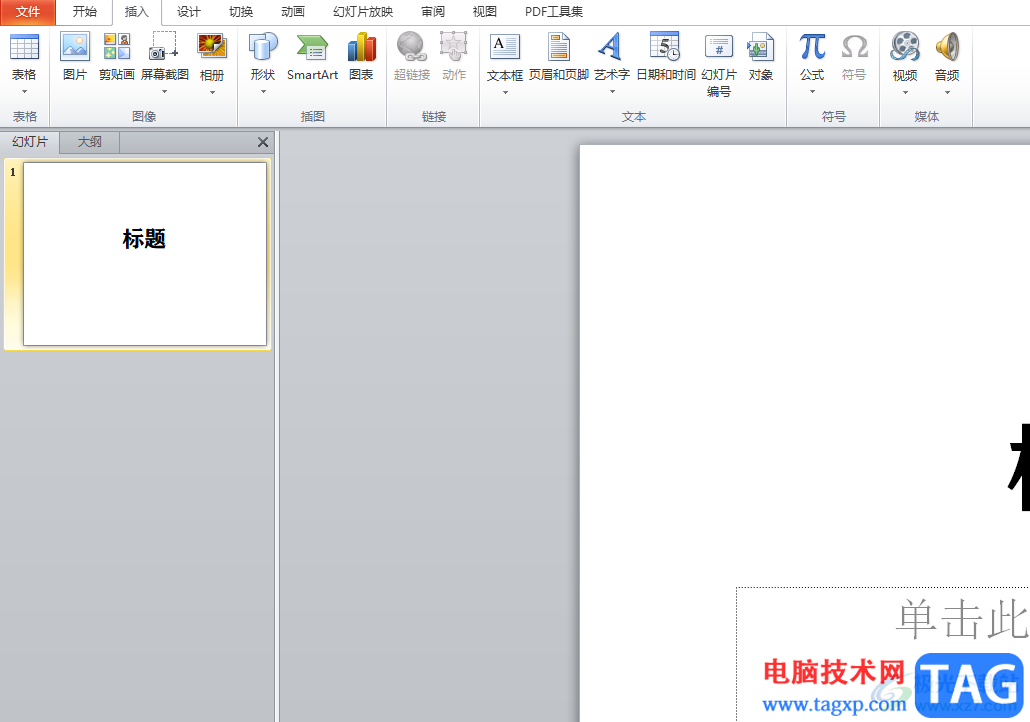Image resolution: width=1030 pixels, height=722 pixels.
Task: Click the 超链接 hyperlink icon
Action: [412, 48]
